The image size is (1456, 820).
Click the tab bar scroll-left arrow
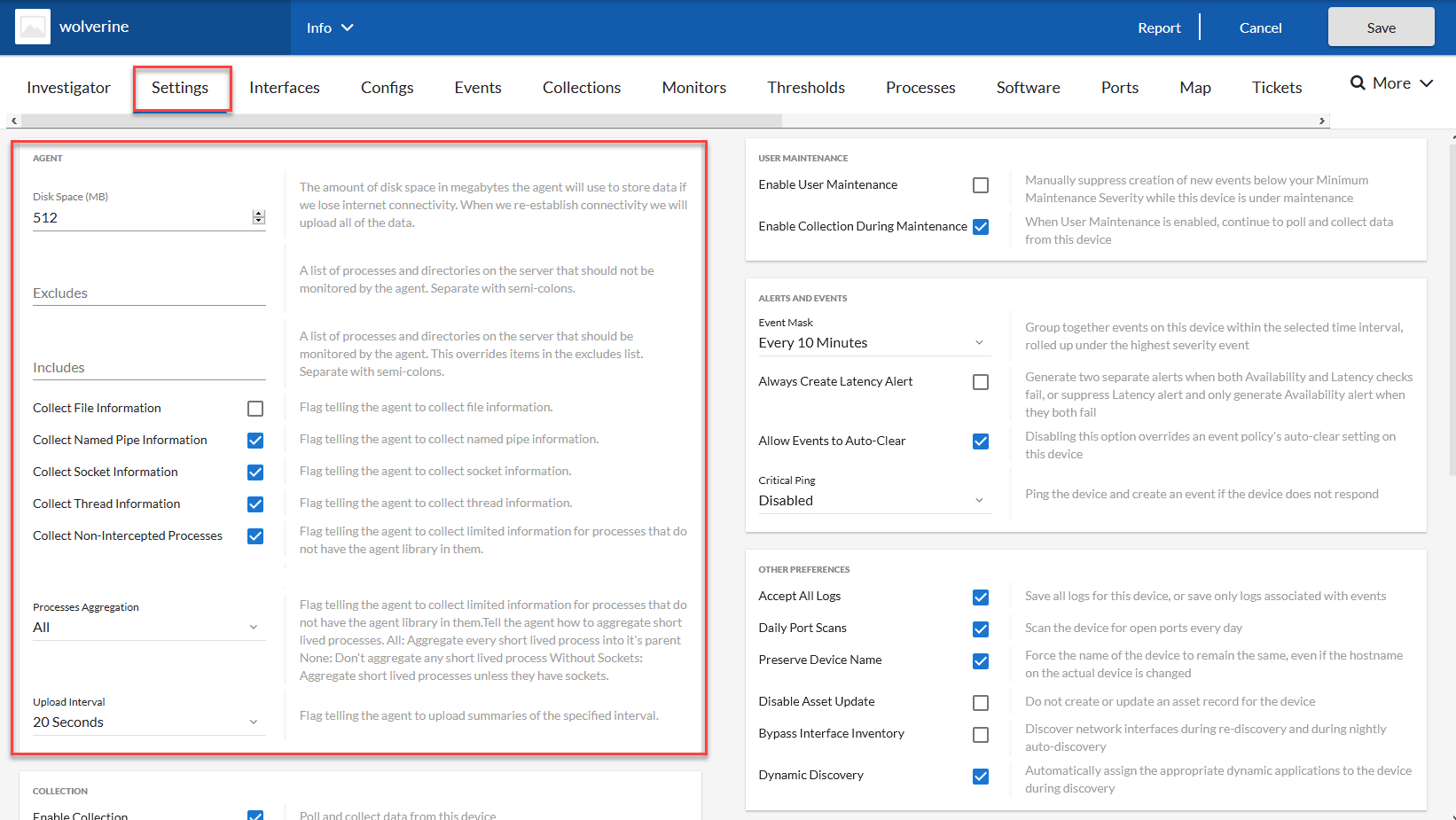click(13, 121)
